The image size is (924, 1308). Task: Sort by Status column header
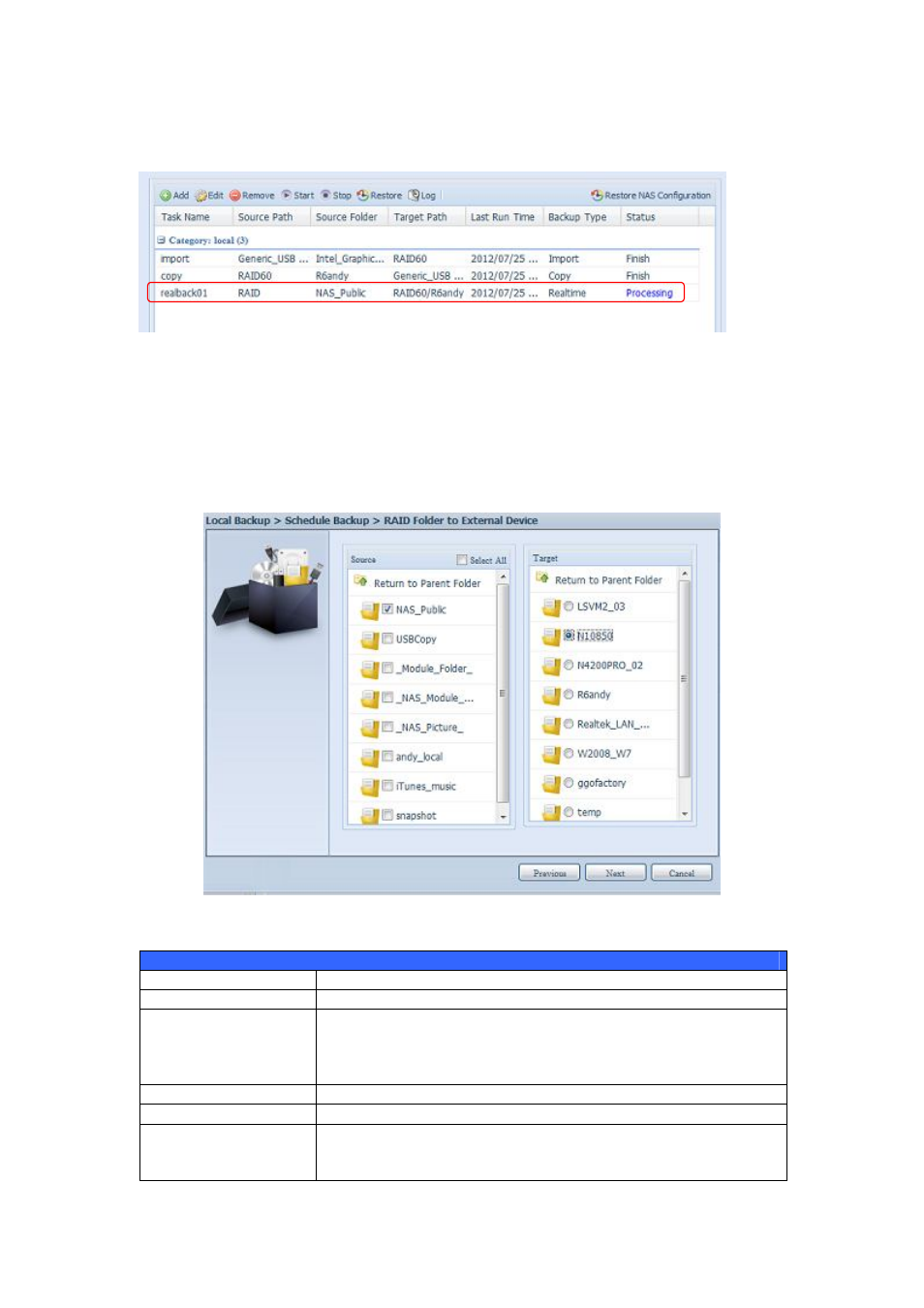pyautogui.click(x=659, y=217)
